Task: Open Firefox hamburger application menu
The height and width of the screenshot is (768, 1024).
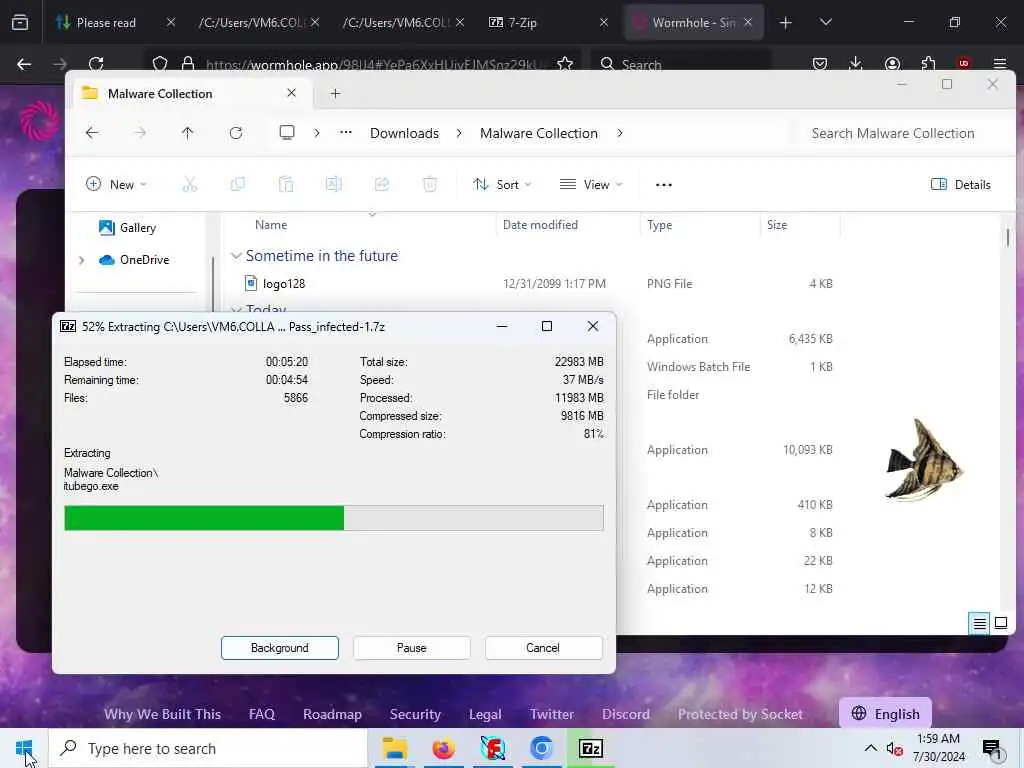Action: pos(1000,64)
